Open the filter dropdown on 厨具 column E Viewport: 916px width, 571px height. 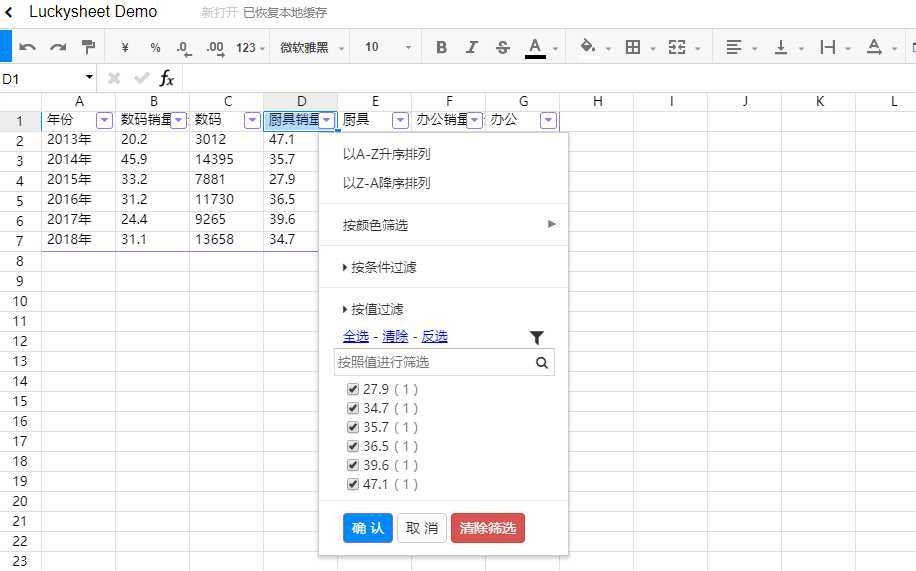click(x=400, y=120)
